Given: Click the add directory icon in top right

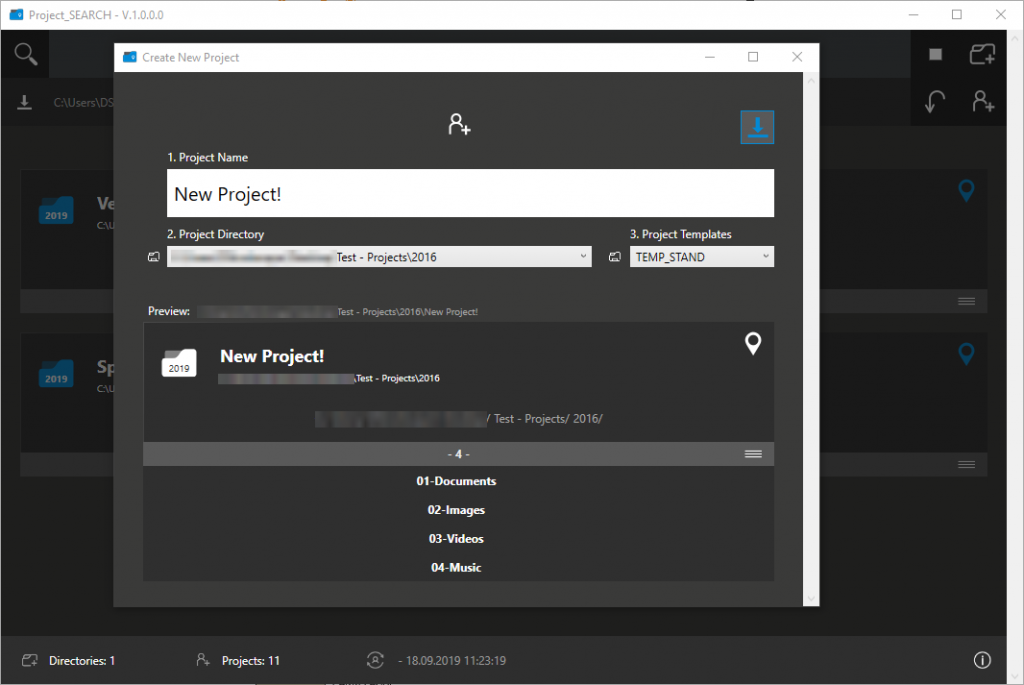Looking at the screenshot, I should (x=982, y=55).
